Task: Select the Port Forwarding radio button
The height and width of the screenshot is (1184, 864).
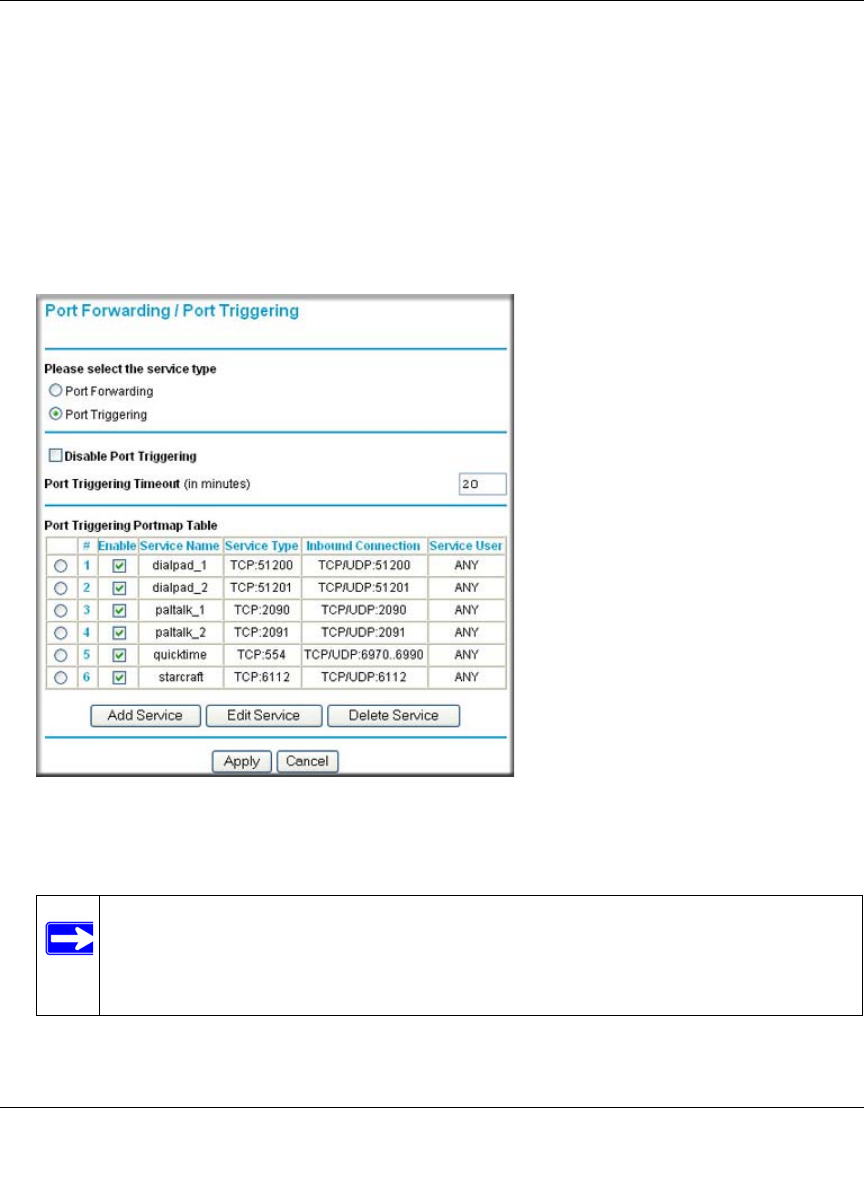Action: tap(55, 390)
